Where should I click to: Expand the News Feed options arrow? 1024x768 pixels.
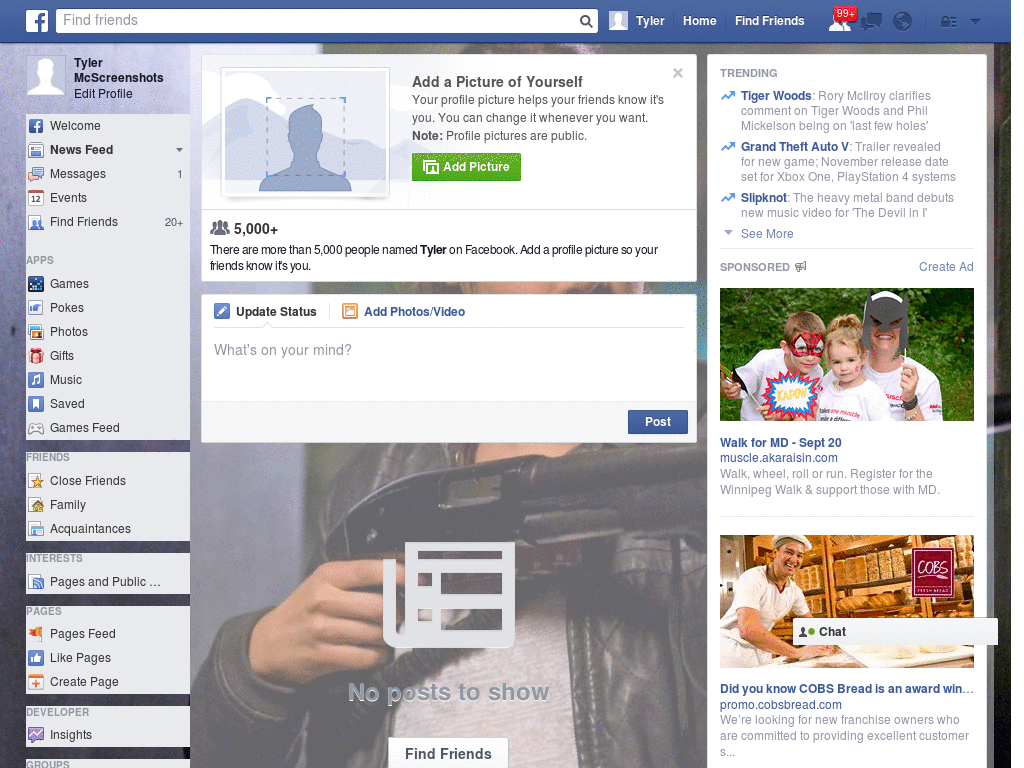(x=179, y=150)
